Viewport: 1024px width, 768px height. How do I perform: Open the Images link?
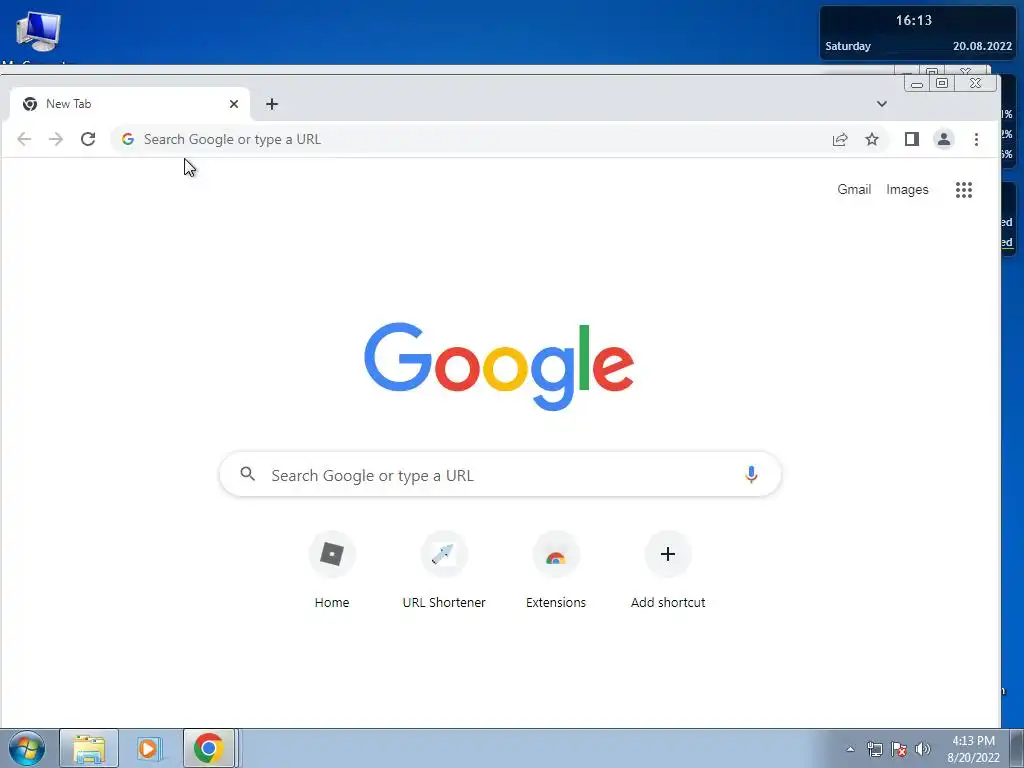pos(907,189)
